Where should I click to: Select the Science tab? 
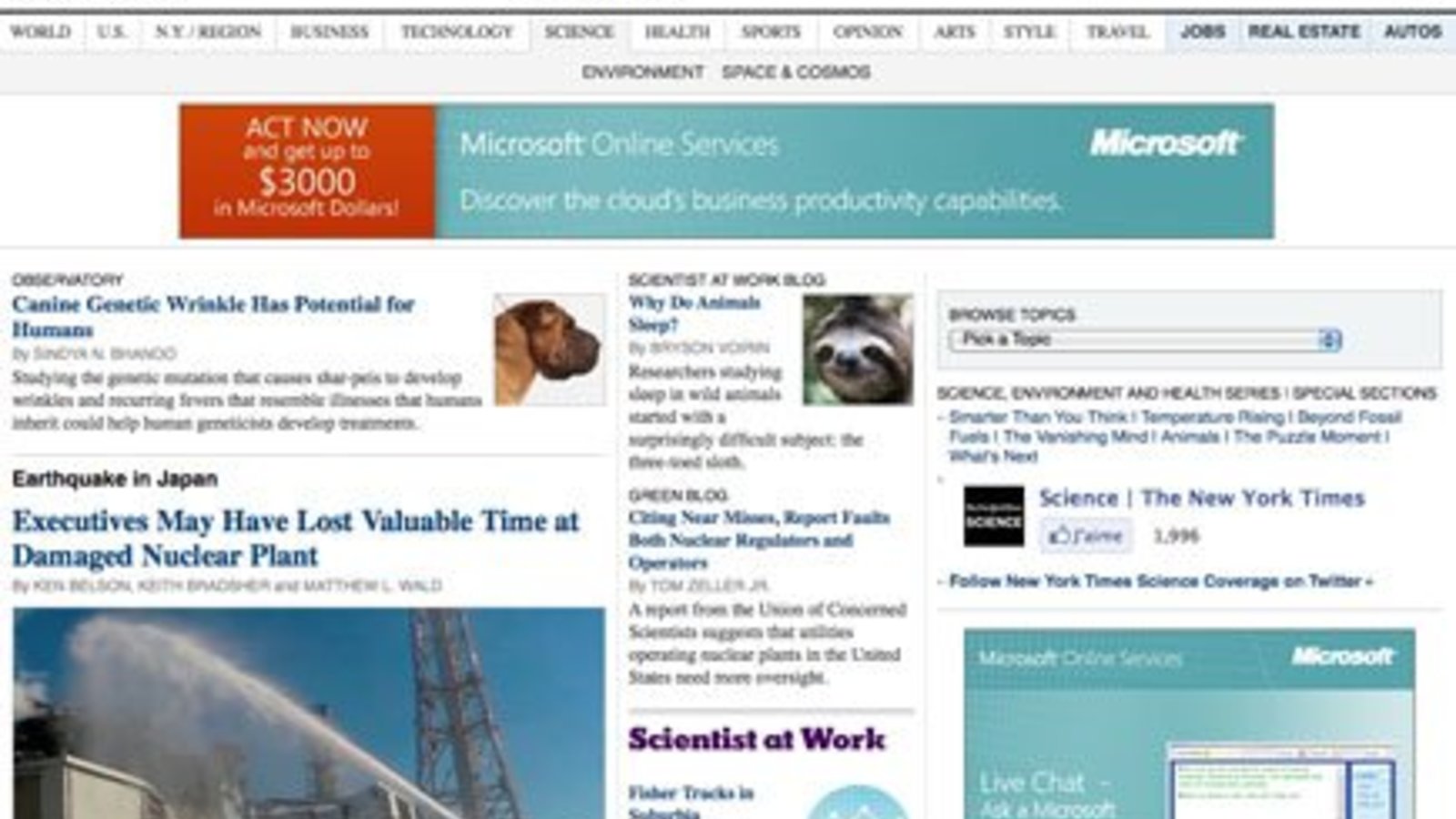pyautogui.click(x=579, y=32)
